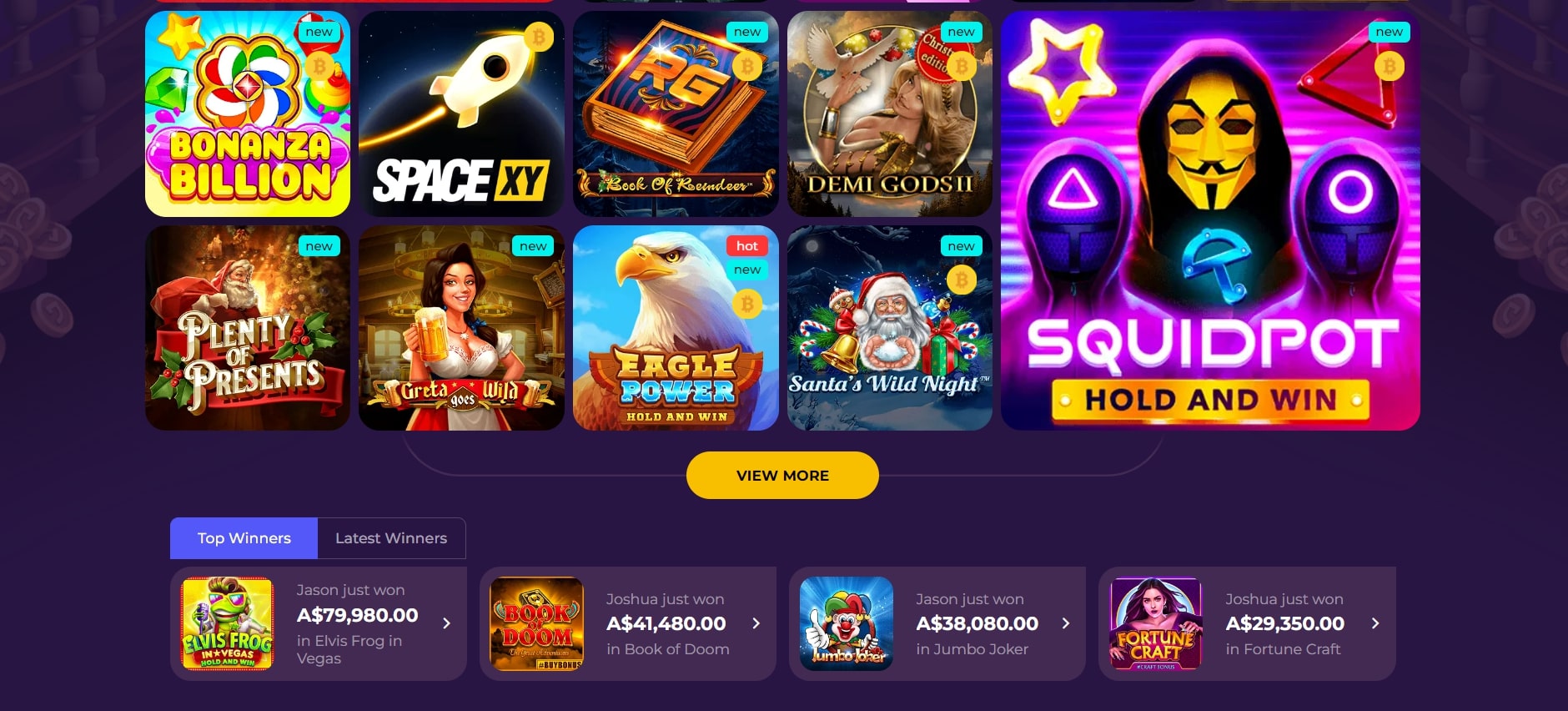Open Greta Goes Wild game tile
1568x711 pixels.
[461, 328]
